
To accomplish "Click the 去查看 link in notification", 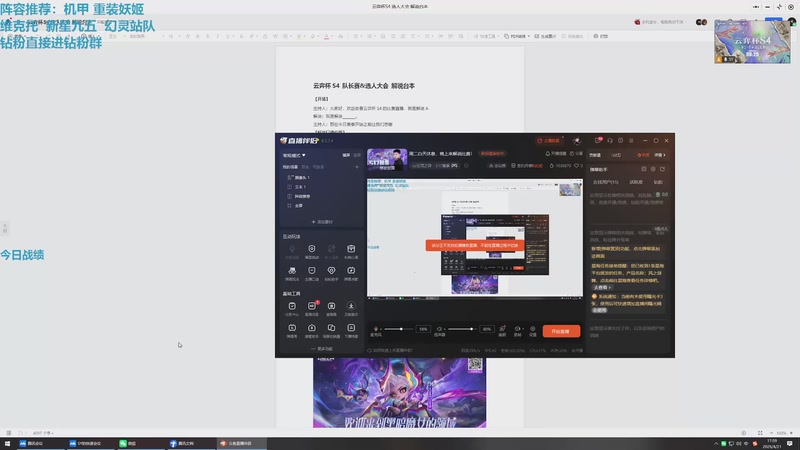I will pos(602,288).
